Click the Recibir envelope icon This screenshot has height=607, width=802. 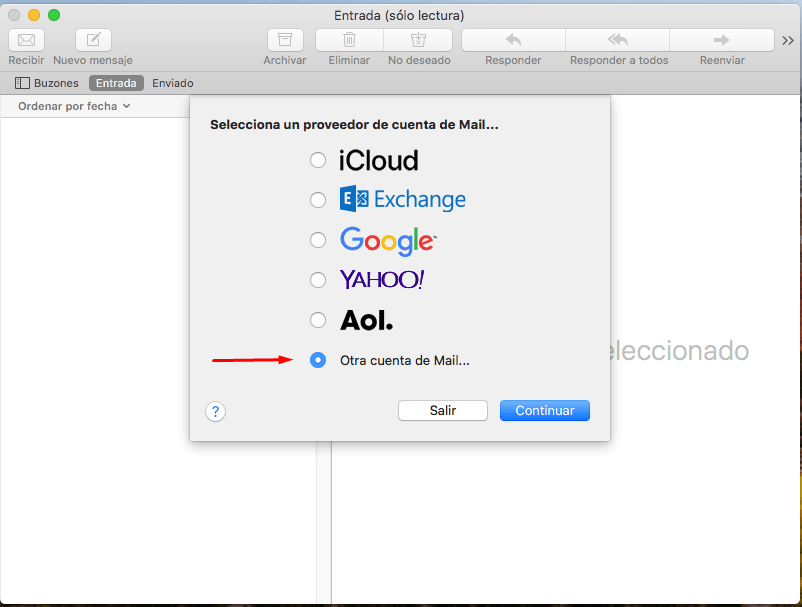[x=27, y=40]
